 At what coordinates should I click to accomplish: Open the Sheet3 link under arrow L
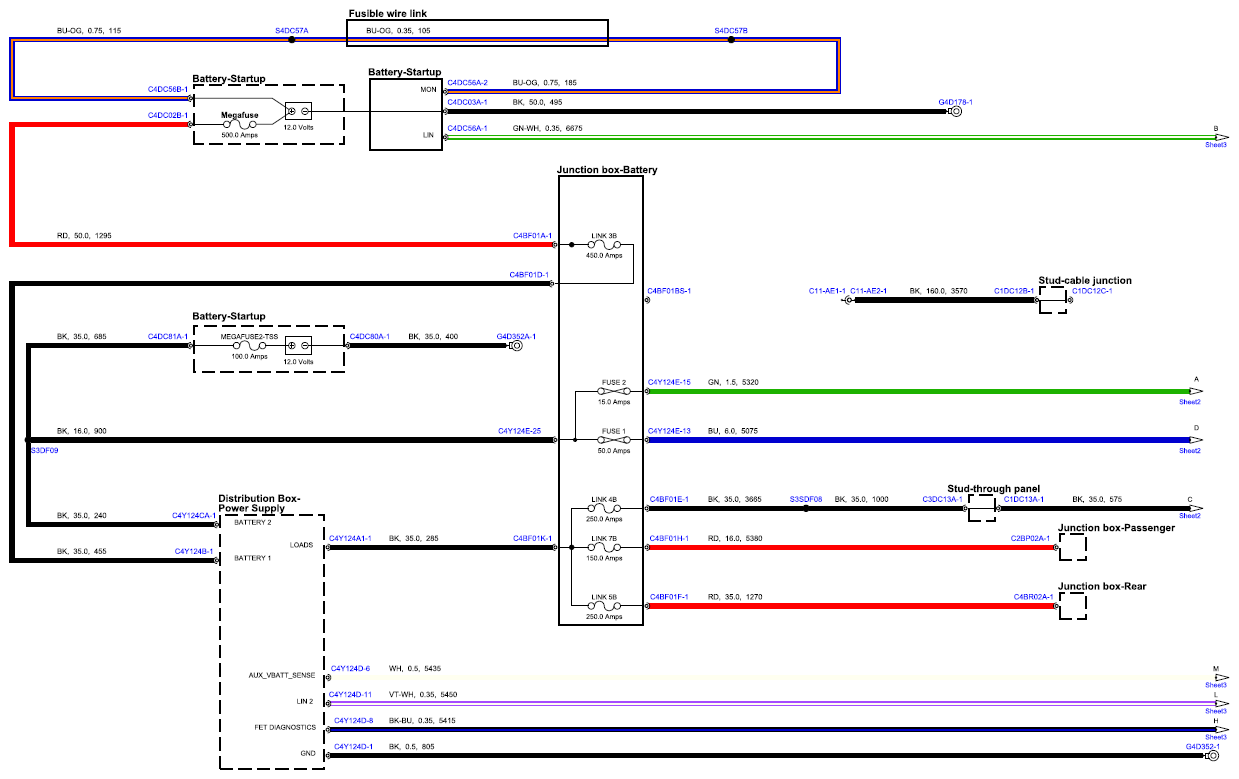pyautogui.click(x=1216, y=711)
